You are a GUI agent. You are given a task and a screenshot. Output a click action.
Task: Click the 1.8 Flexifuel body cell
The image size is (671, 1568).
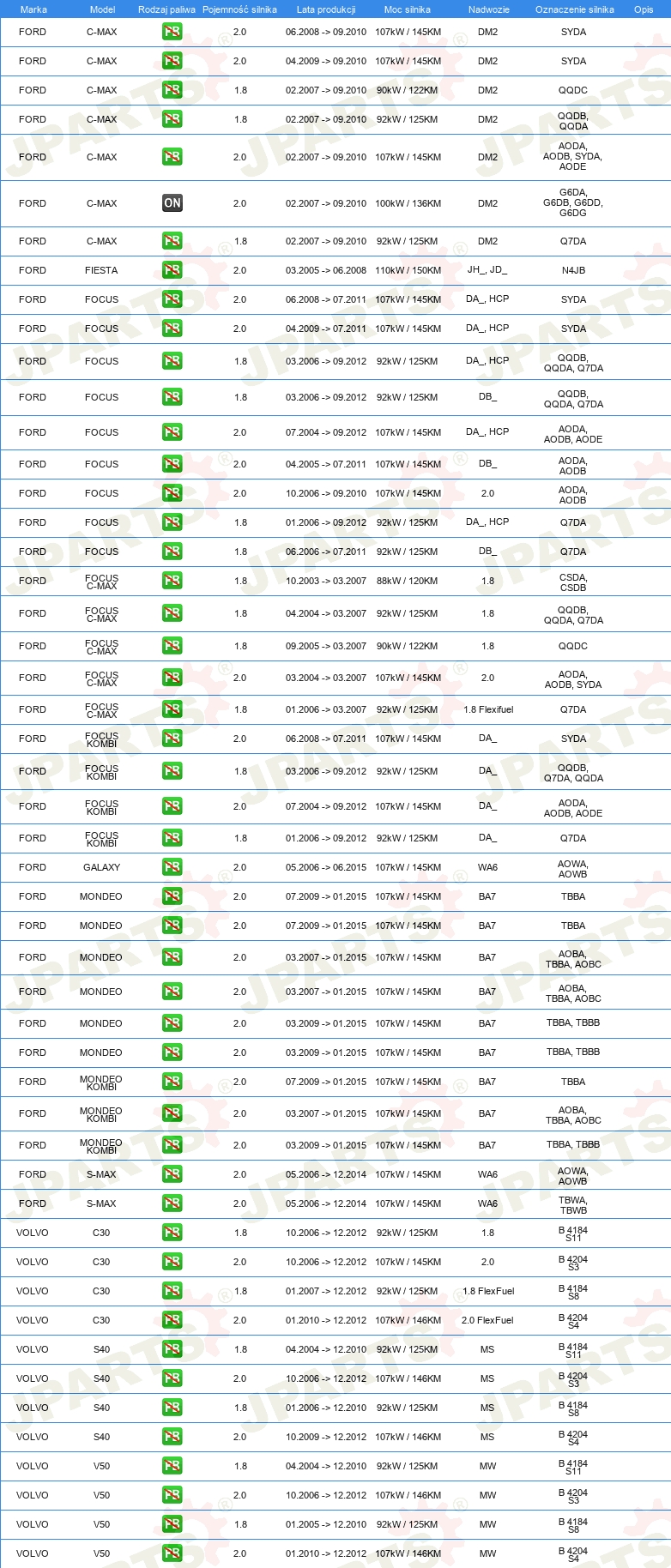[x=489, y=709]
